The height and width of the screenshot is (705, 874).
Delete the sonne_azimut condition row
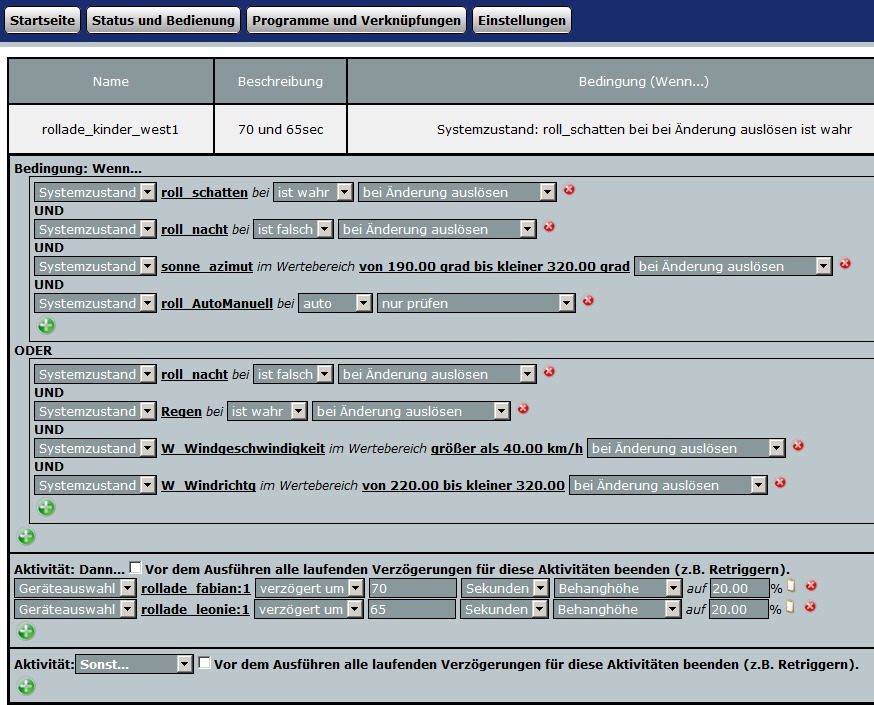[x=845, y=264]
